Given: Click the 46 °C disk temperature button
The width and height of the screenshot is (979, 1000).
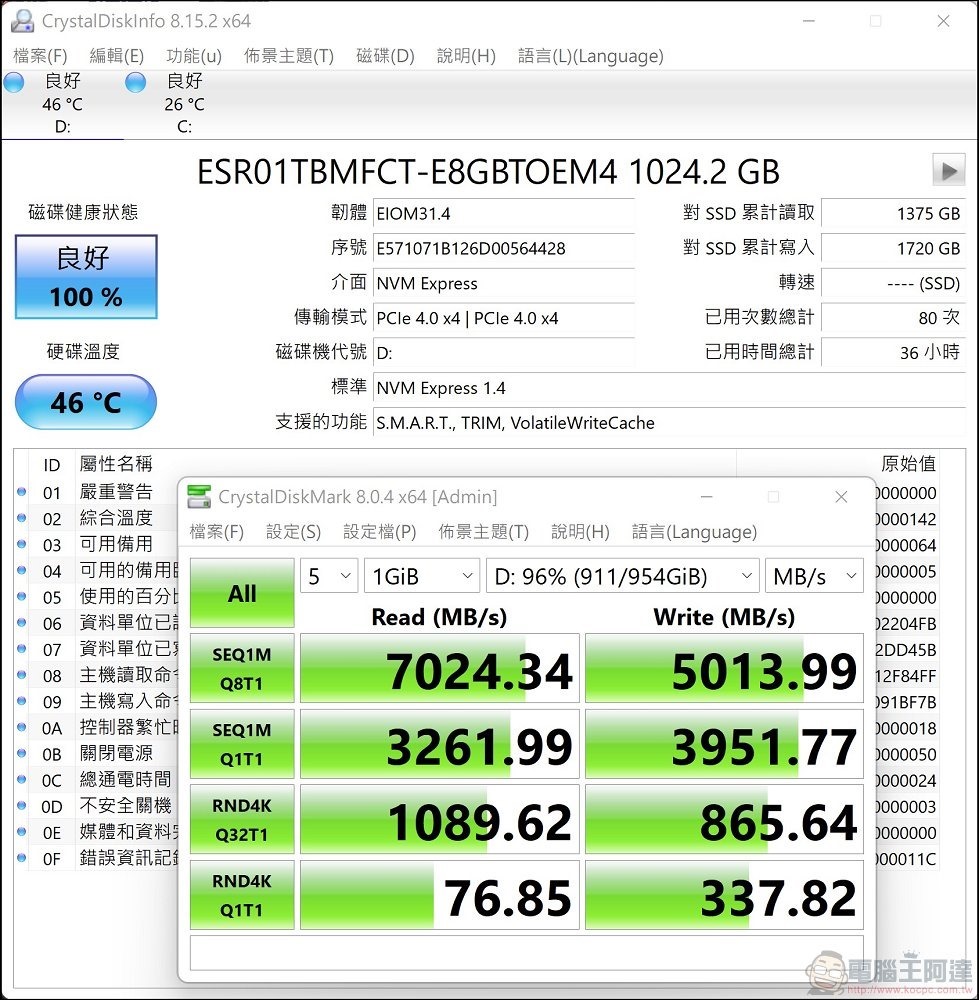Looking at the screenshot, I should click(86, 402).
